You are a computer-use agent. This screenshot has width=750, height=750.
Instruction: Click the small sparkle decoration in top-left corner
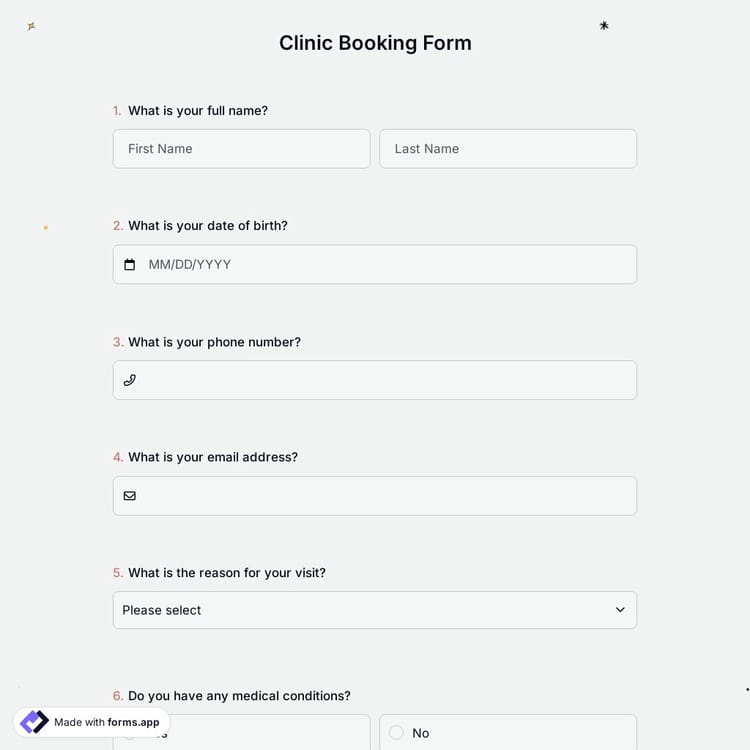[31, 26]
